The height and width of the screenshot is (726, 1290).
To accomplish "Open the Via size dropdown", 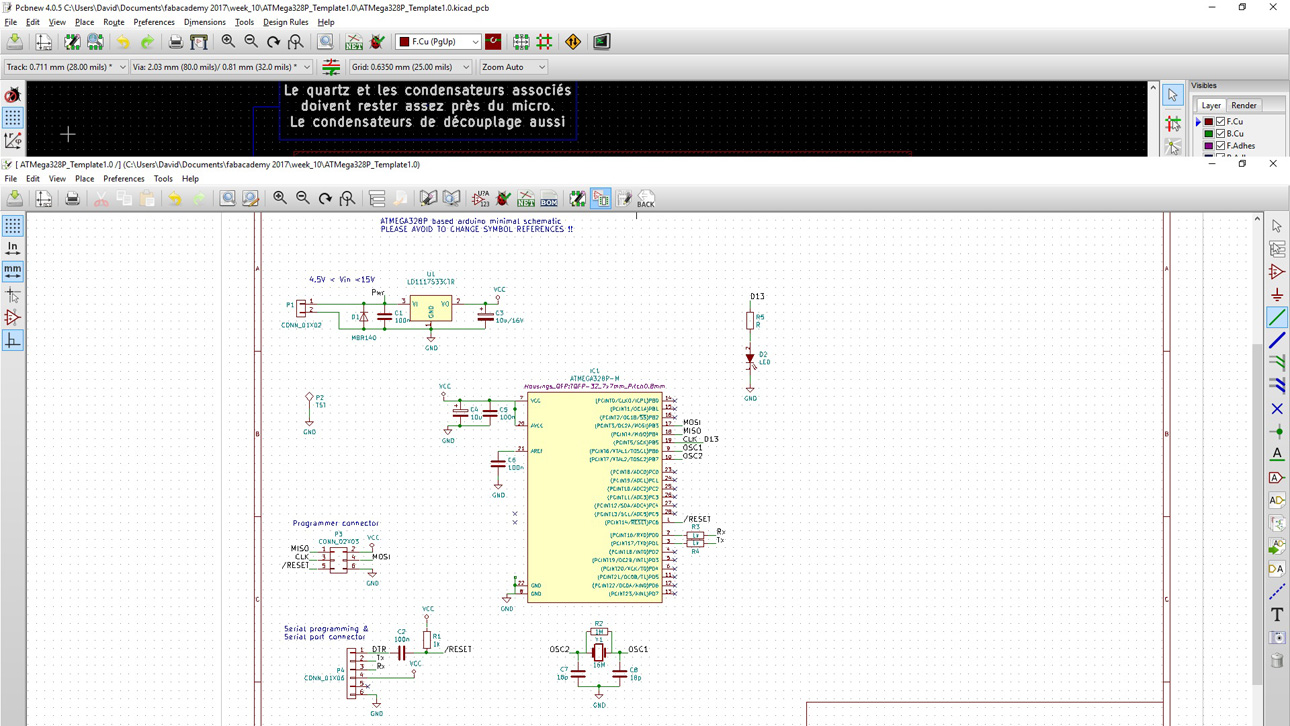I will [x=222, y=67].
